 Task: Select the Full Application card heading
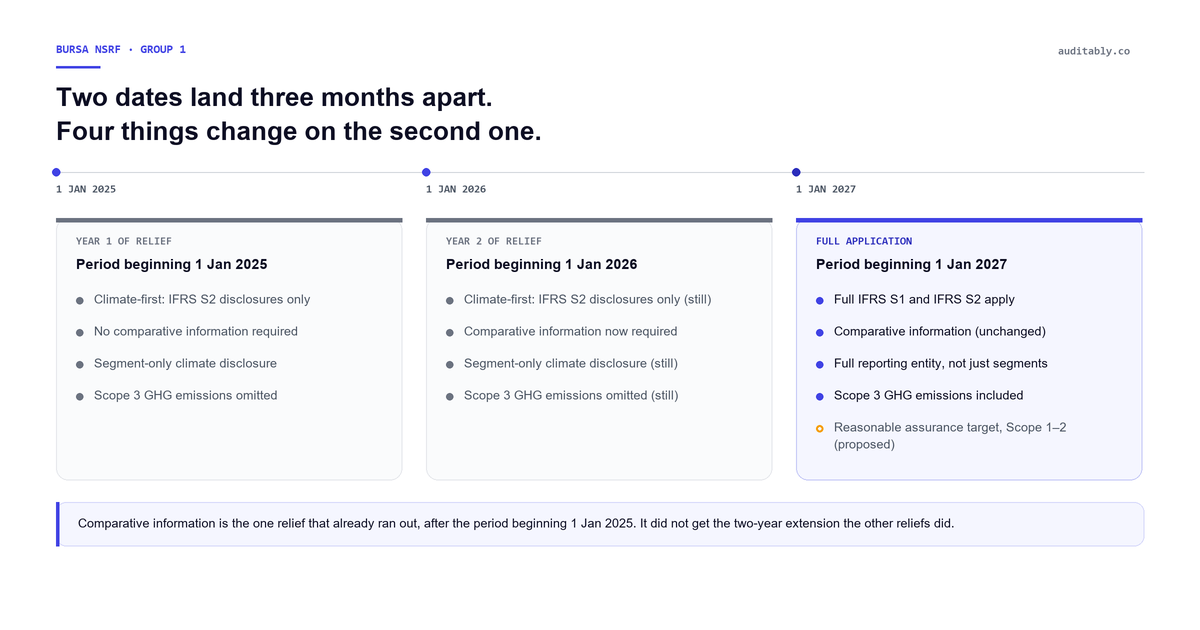pyautogui.click(x=864, y=241)
